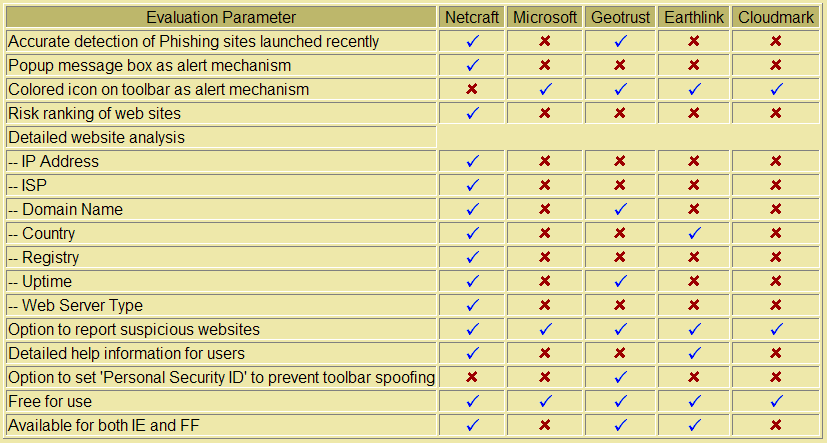Click Microsoft checkmark in Option to report suspicious websites
827x443 pixels.
tap(545, 329)
